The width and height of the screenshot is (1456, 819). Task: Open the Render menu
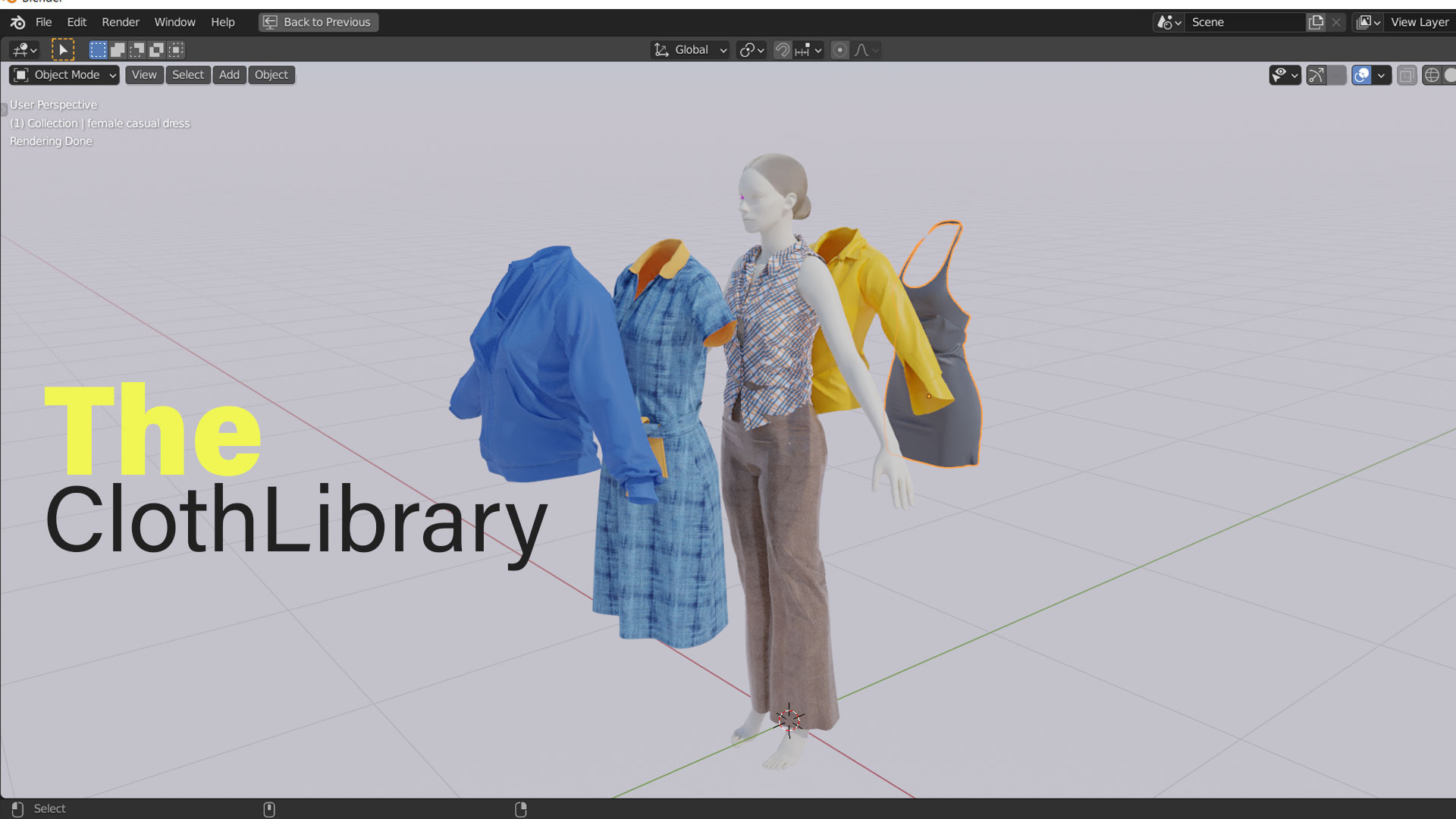[120, 22]
